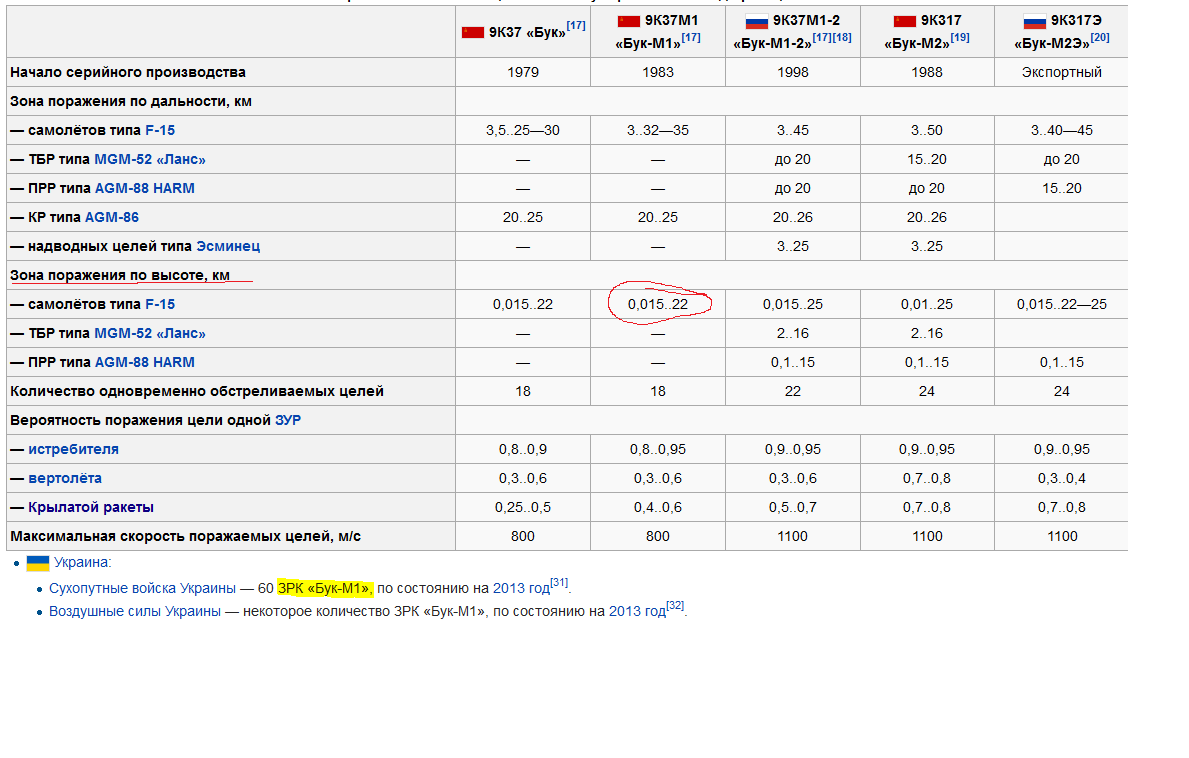Open F-15 link in altitude zone row
The image size is (1189, 758).
tap(160, 304)
